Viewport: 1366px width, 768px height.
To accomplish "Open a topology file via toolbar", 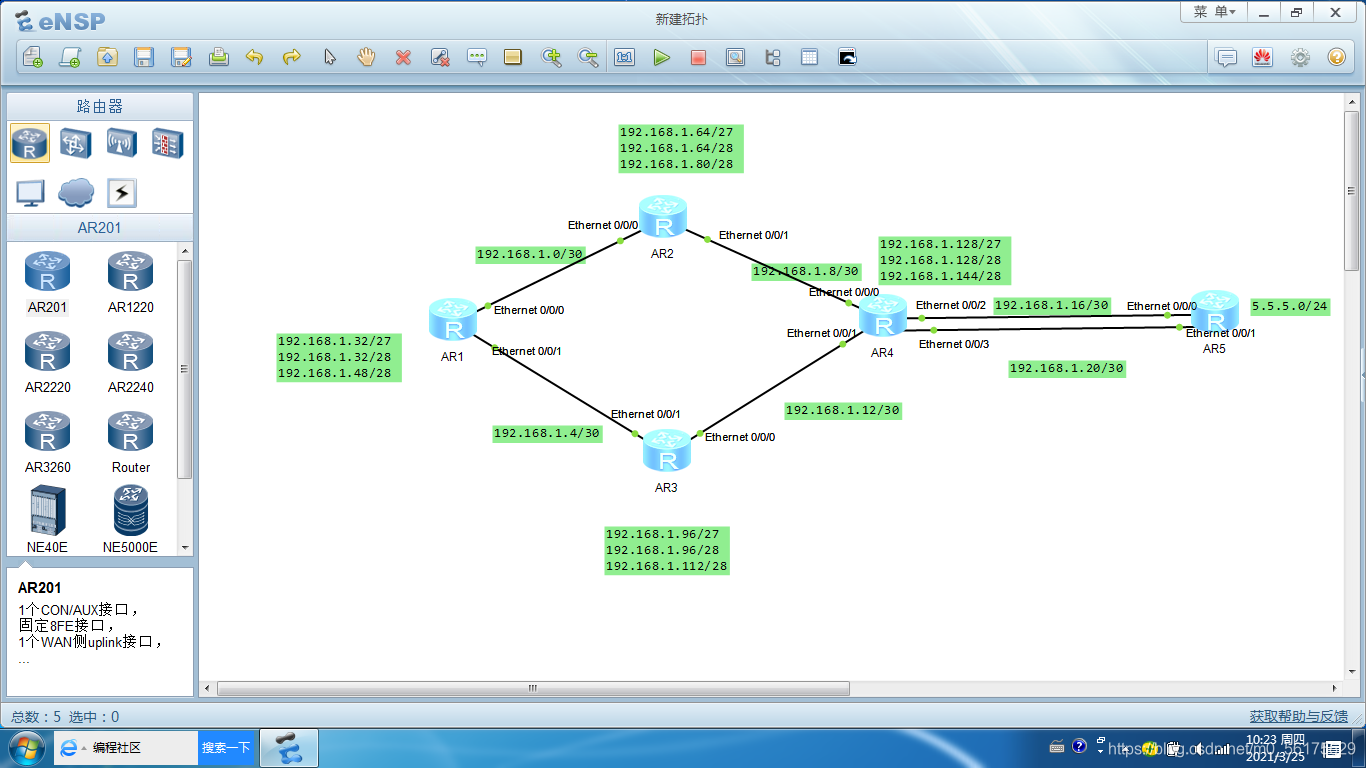I will click(x=107, y=57).
